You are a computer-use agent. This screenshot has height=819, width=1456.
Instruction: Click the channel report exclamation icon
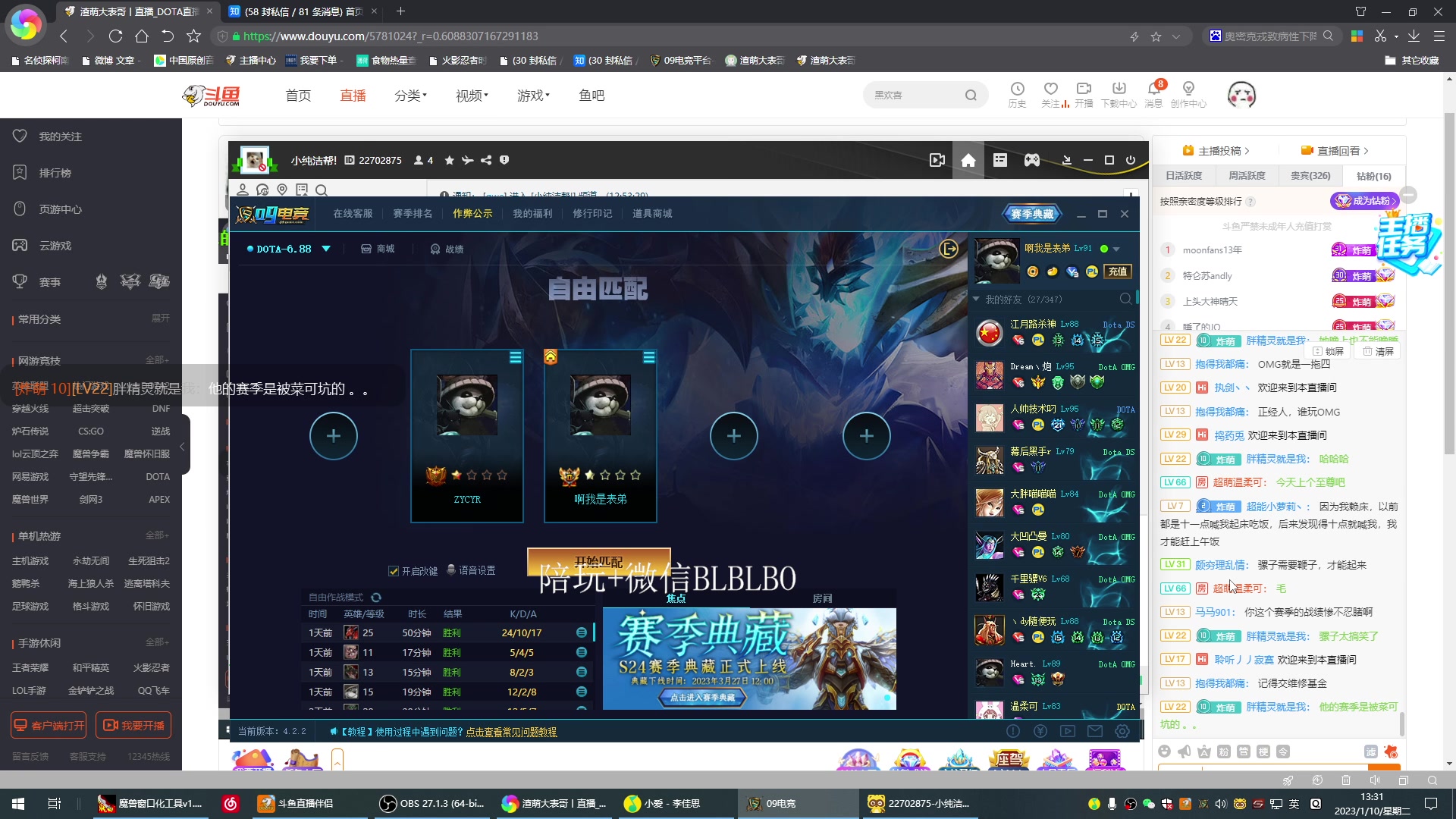[504, 160]
